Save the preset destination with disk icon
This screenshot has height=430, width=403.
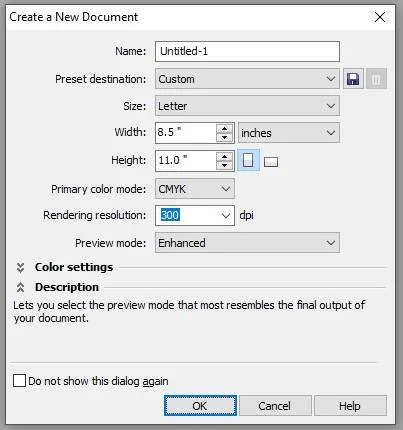click(x=353, y=79)
